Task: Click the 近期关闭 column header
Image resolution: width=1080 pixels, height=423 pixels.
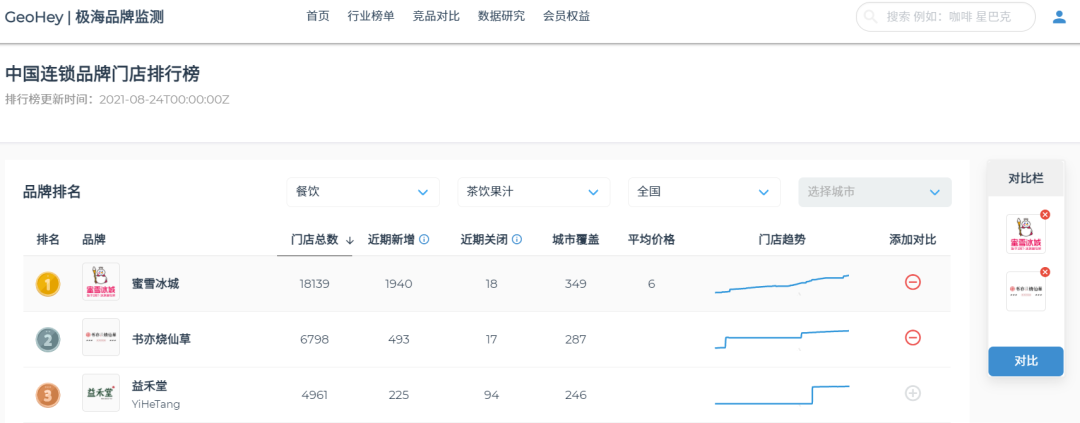Action: click(484, 240)
